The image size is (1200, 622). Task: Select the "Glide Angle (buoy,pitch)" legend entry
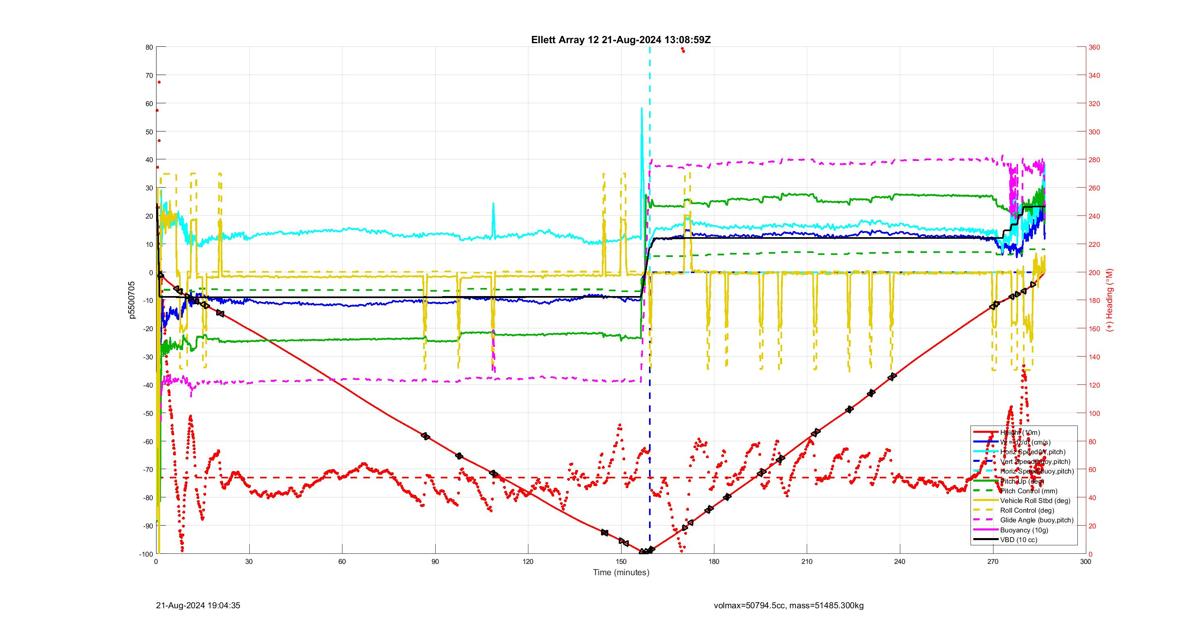coord(1037,520)
